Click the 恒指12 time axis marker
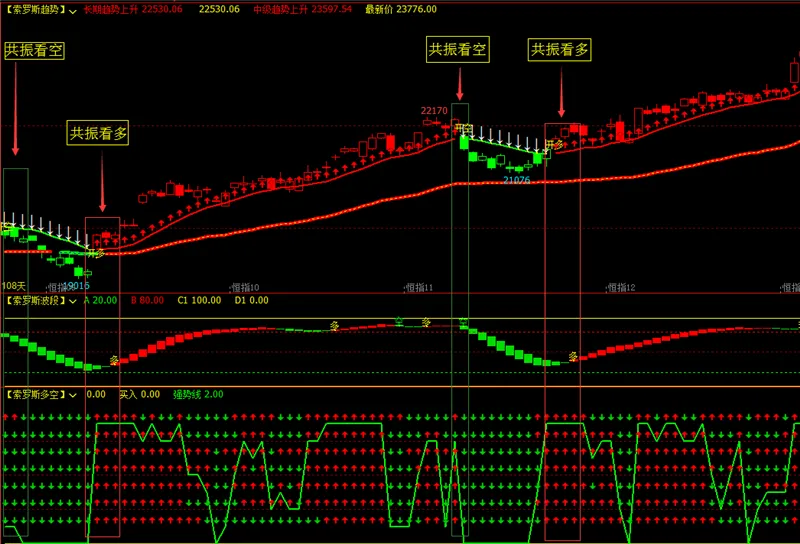 [621, 288]
